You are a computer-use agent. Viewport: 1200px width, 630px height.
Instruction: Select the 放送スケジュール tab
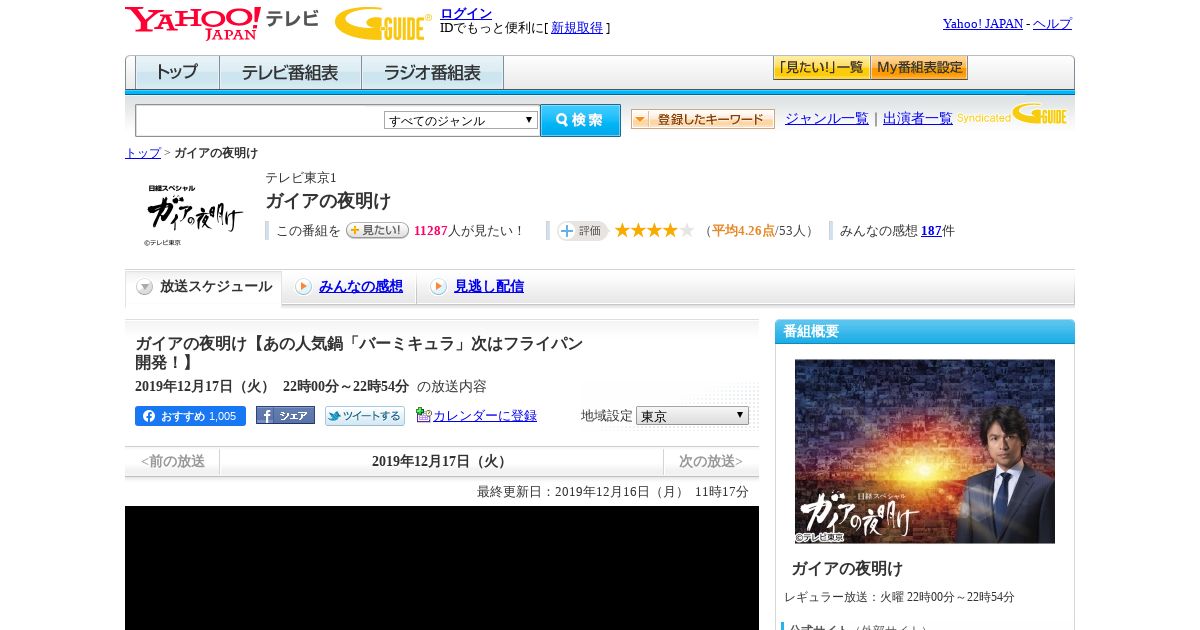tap(204, 287)
